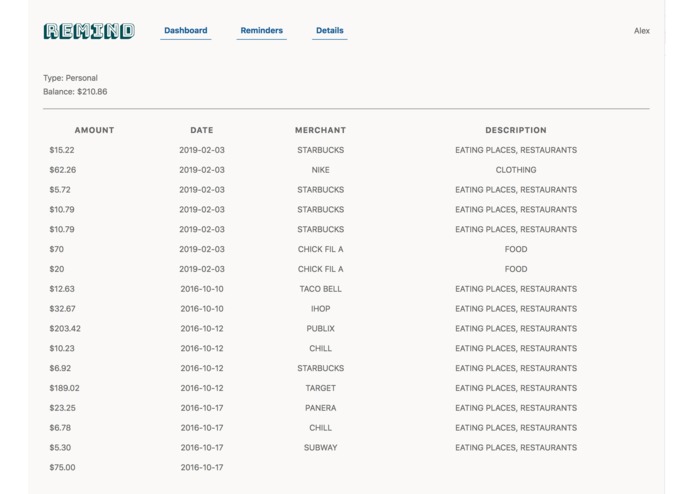
Task: Click the date in the $62.26 row
Action: pos(202,170)
